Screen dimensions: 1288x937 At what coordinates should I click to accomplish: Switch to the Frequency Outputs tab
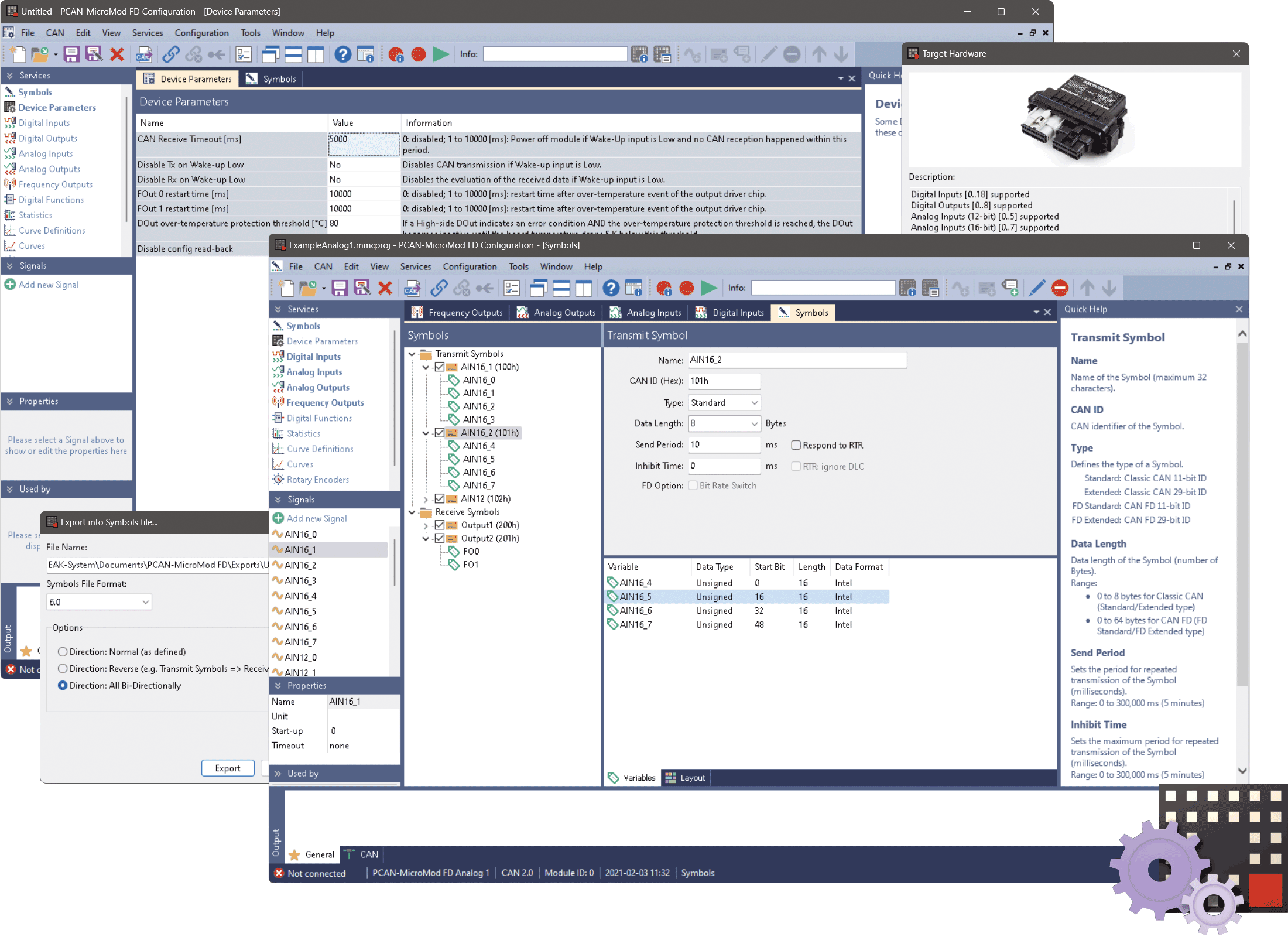point(458,313)
